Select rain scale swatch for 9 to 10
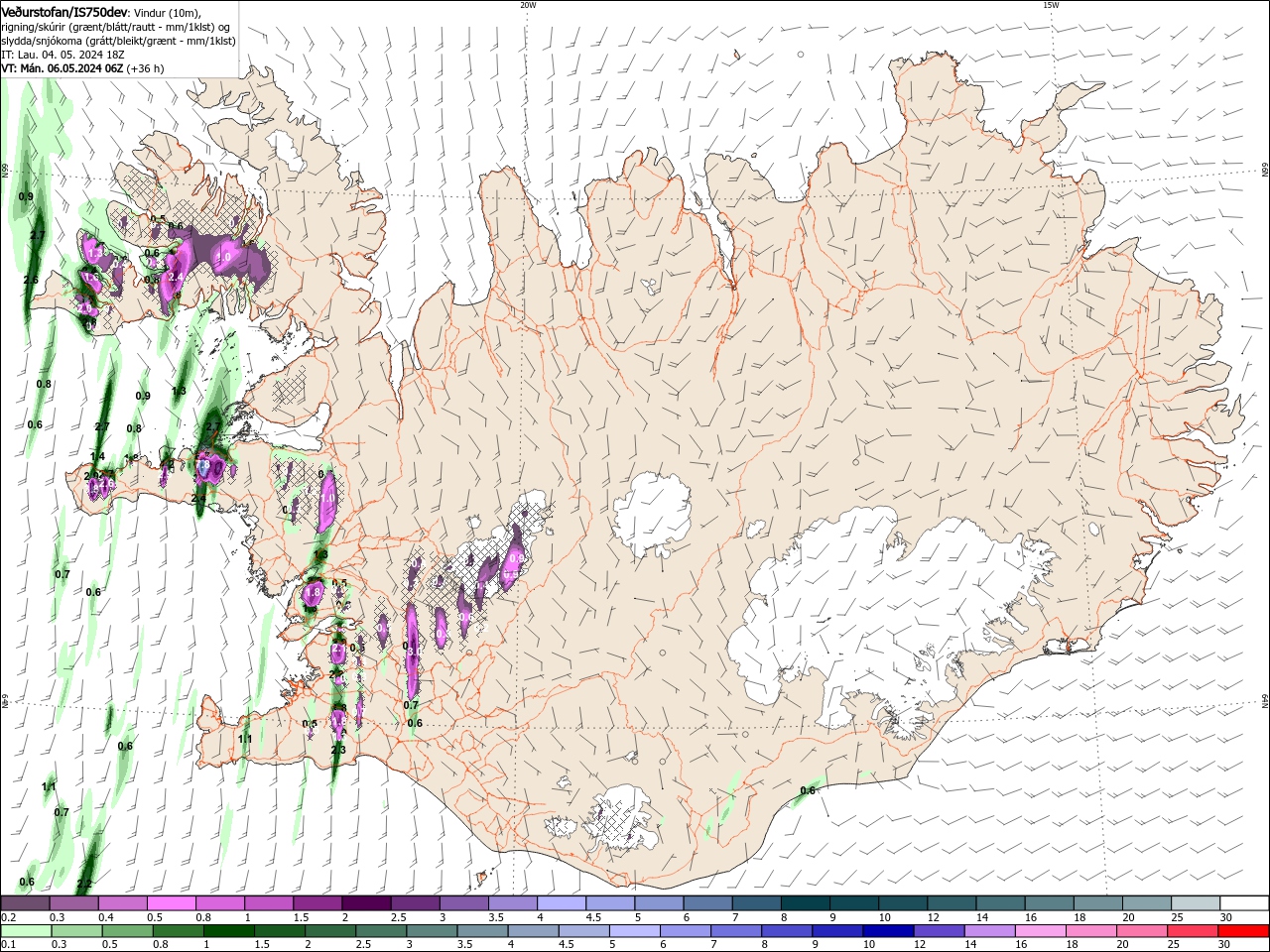 click(836, 931)
